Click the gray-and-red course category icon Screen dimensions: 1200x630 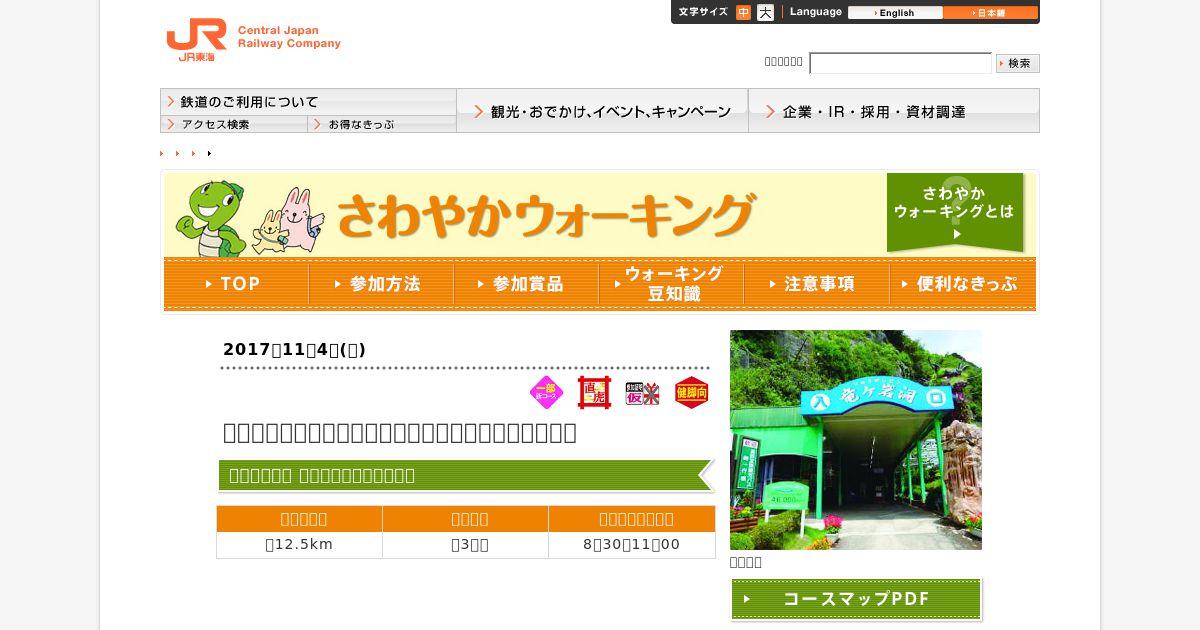pos(643,393)
